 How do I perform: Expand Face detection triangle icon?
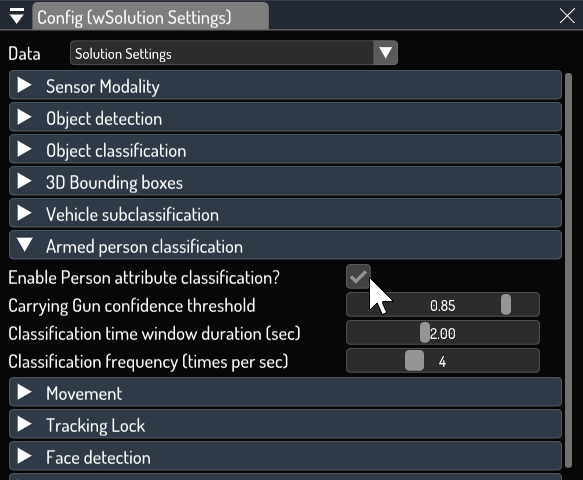[25, 456]
